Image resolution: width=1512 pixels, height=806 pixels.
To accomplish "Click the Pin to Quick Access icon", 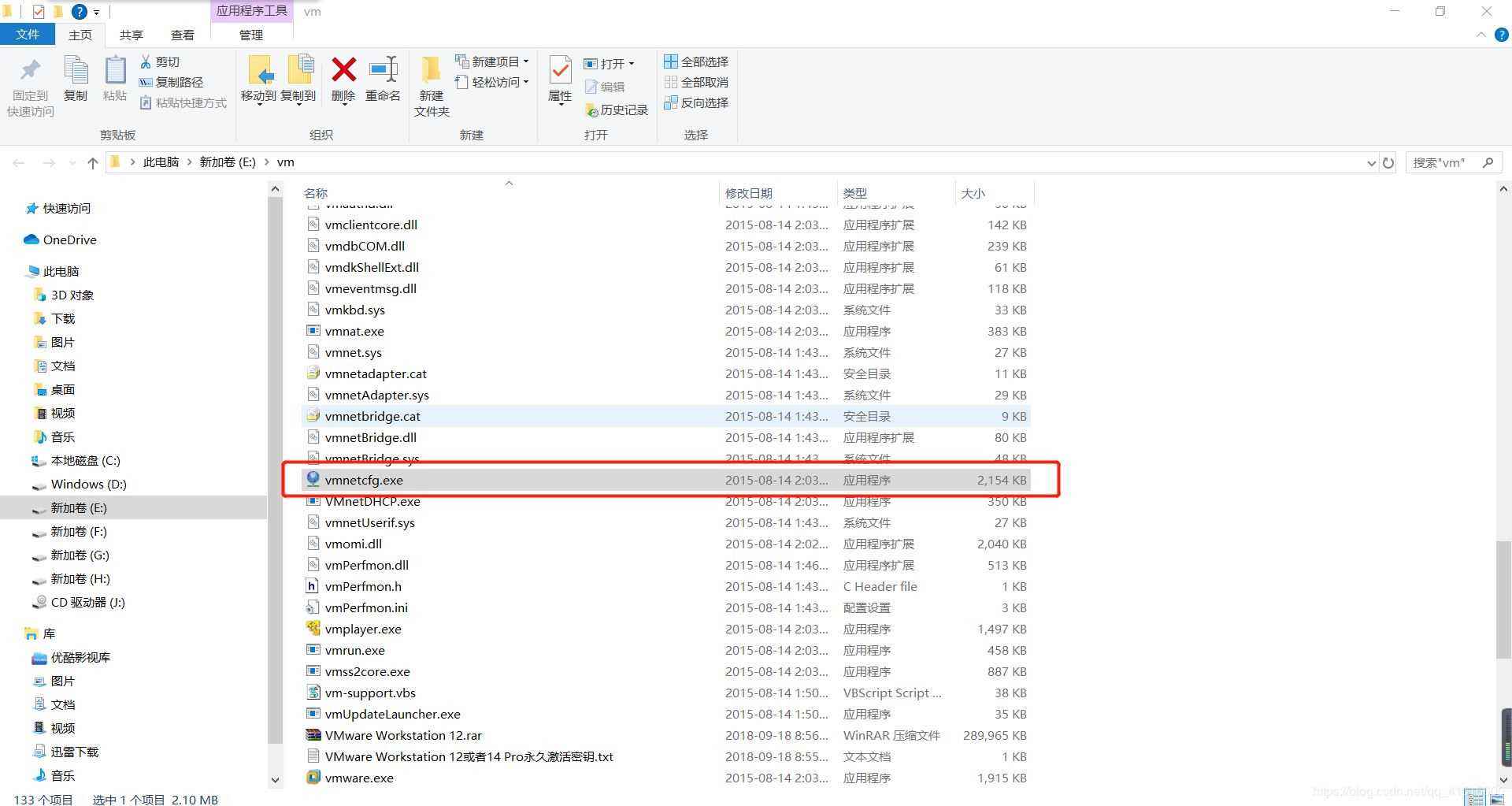I will click(x=30, y=71).
